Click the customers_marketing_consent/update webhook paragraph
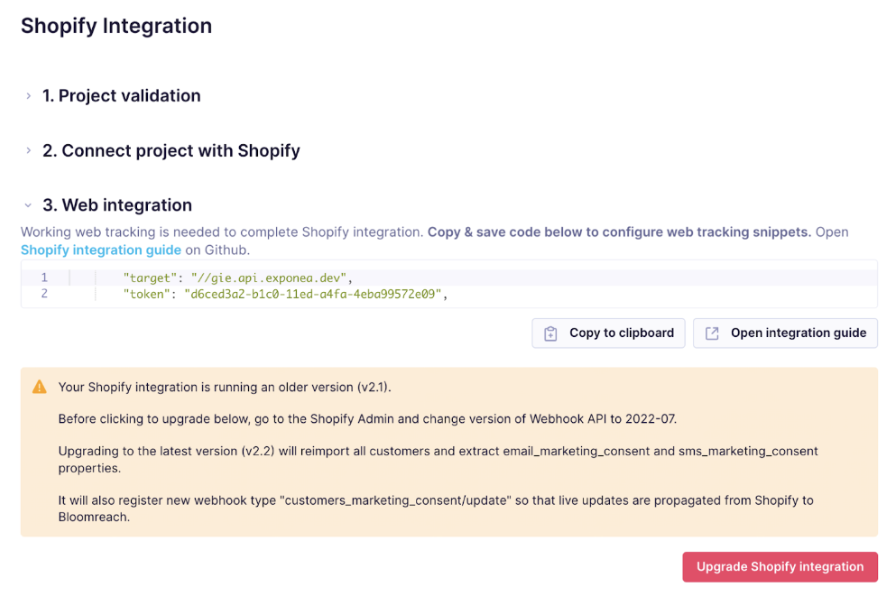The image size is (892, 598). pos(436,509)
